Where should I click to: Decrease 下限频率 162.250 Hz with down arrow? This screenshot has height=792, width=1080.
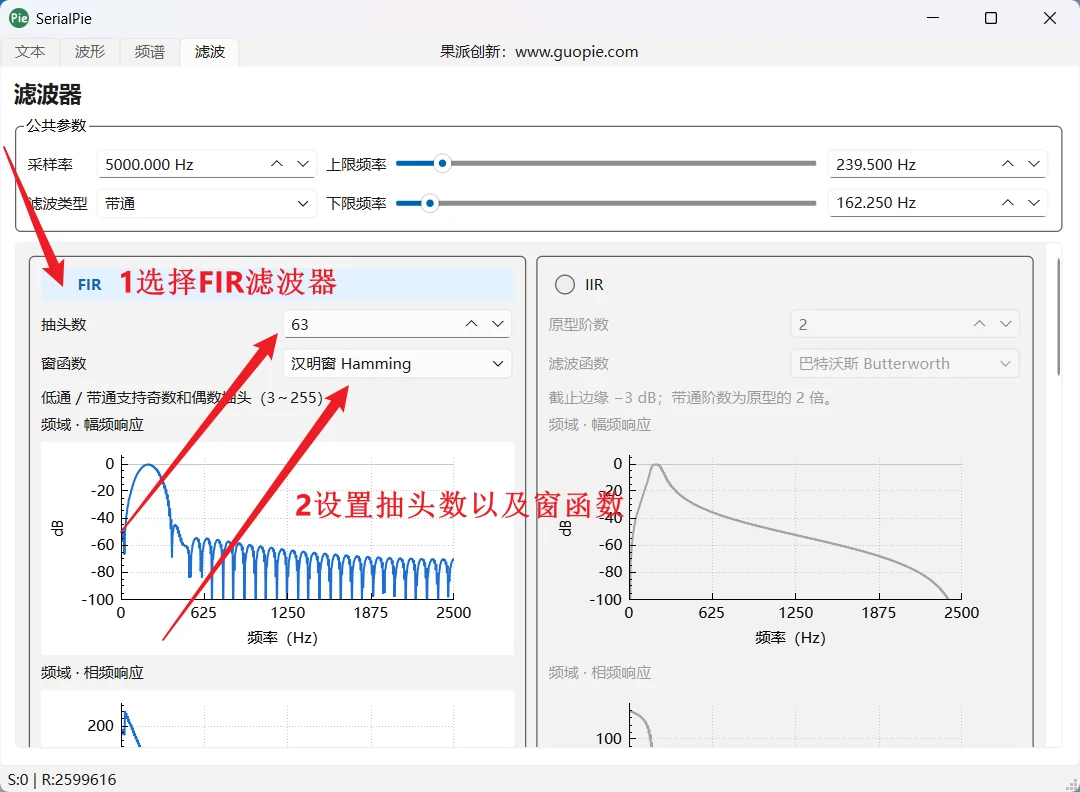tap(1034, 202)
